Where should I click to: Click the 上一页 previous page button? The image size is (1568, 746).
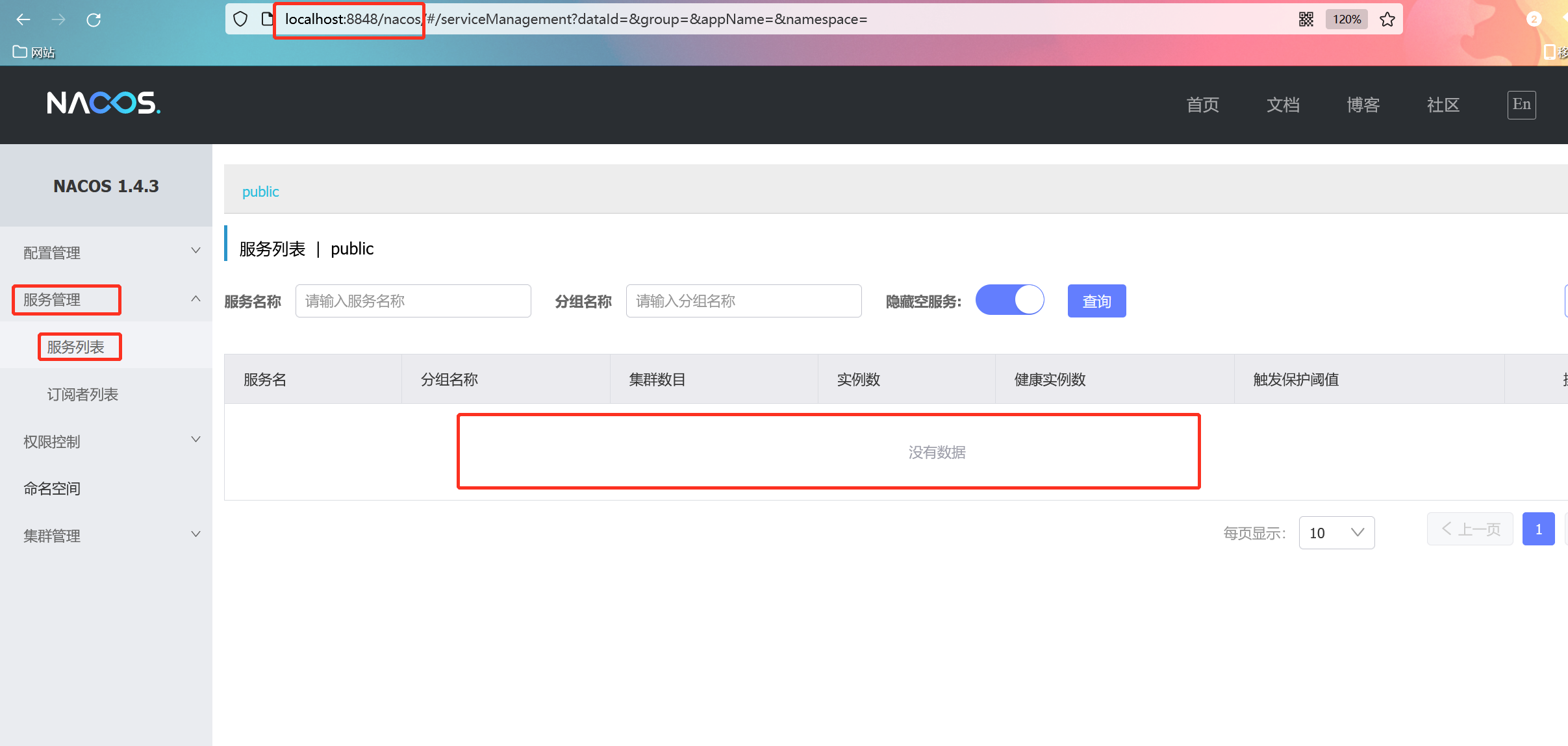[1470, 529]
